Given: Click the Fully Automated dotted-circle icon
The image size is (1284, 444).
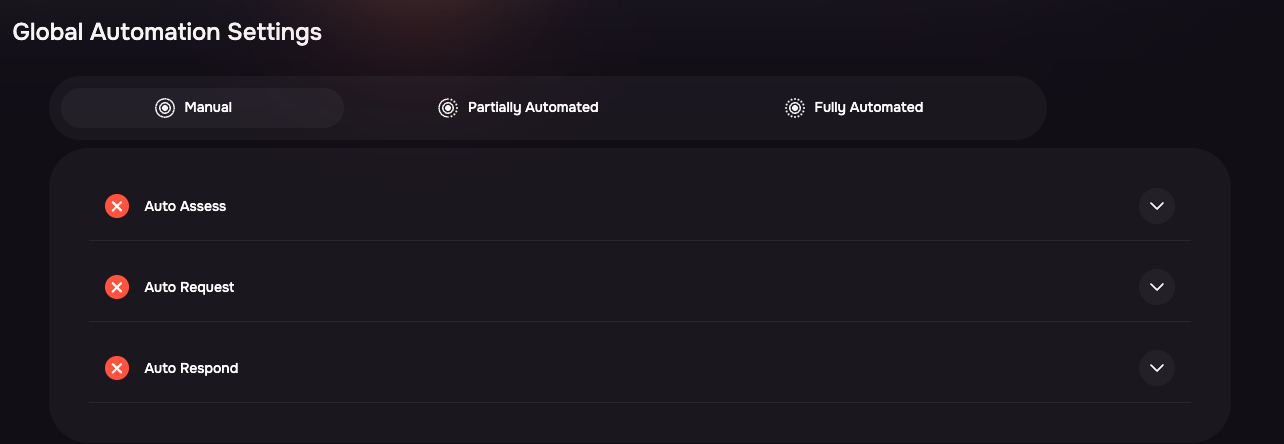Looking at the screenshot, I should tap(795, 108).
